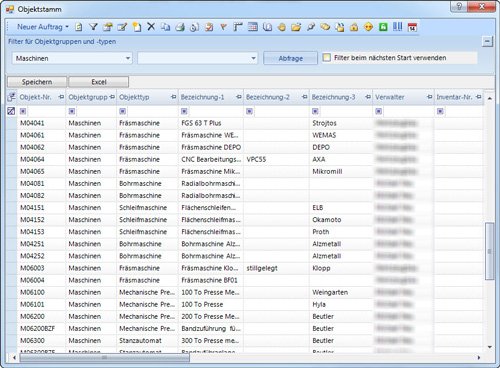Click the Abfrage button
This screenshot has height=368, width=500.
(291, 58)
